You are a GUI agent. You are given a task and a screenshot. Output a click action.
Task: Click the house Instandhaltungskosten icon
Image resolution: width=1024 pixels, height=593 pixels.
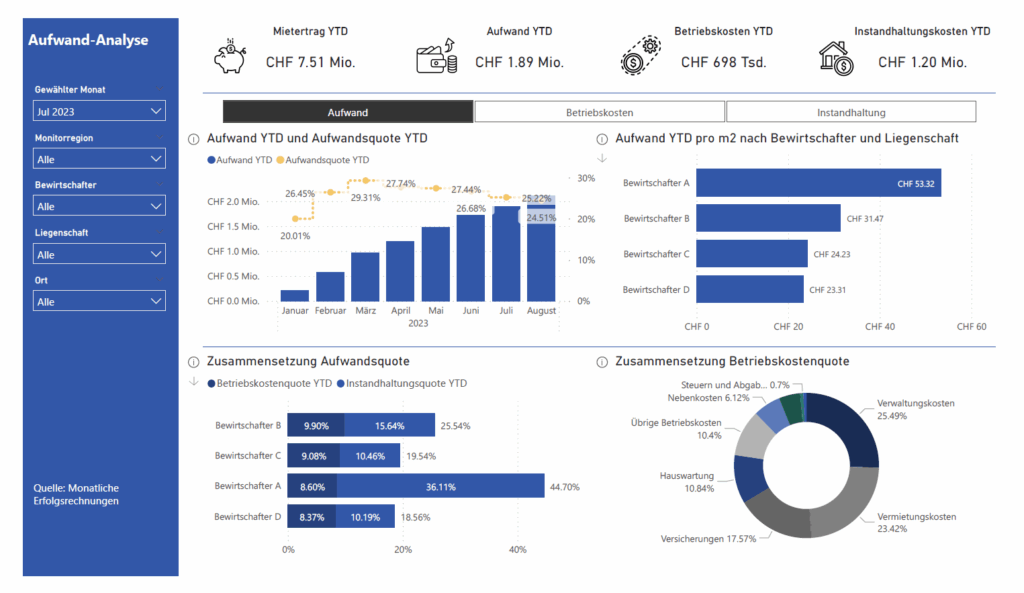click(x=836, y=57)
